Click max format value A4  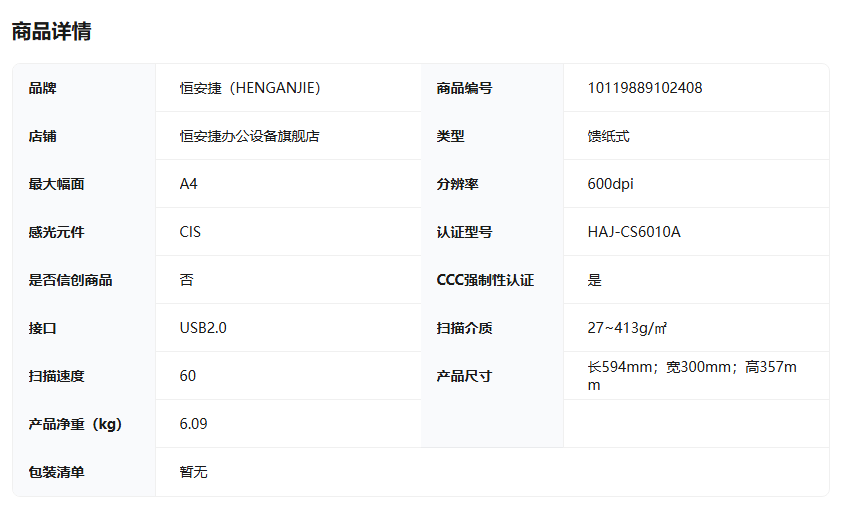(188, 184)
